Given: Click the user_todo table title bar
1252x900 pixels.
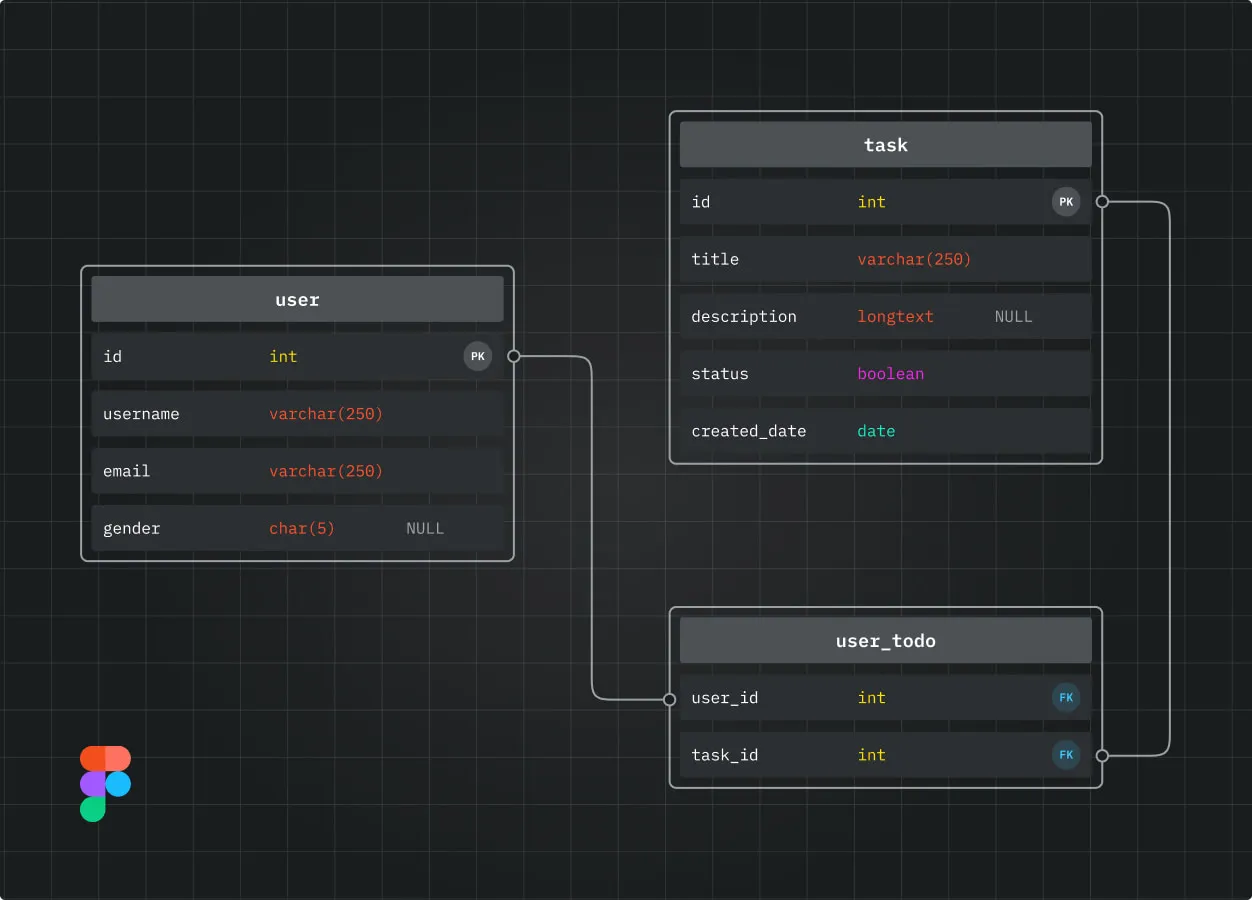Looking at the screenshot, I should 885,640.
